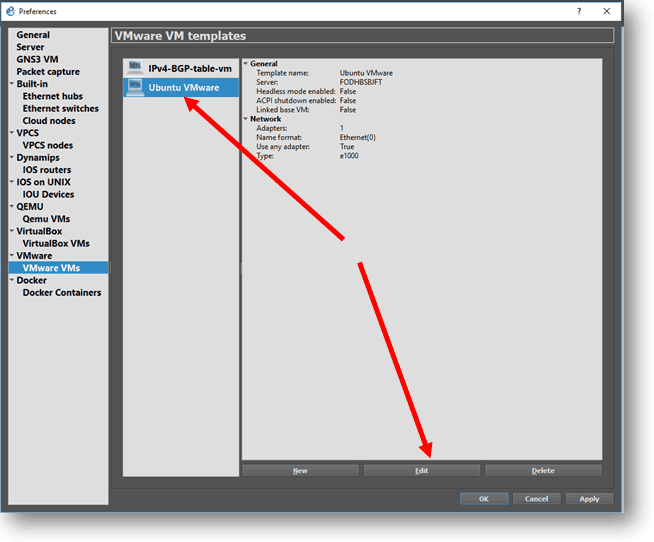
Task: Select Ethernet hubs in the sidebar
Action: pyautogui.click(x=53, y=96)
